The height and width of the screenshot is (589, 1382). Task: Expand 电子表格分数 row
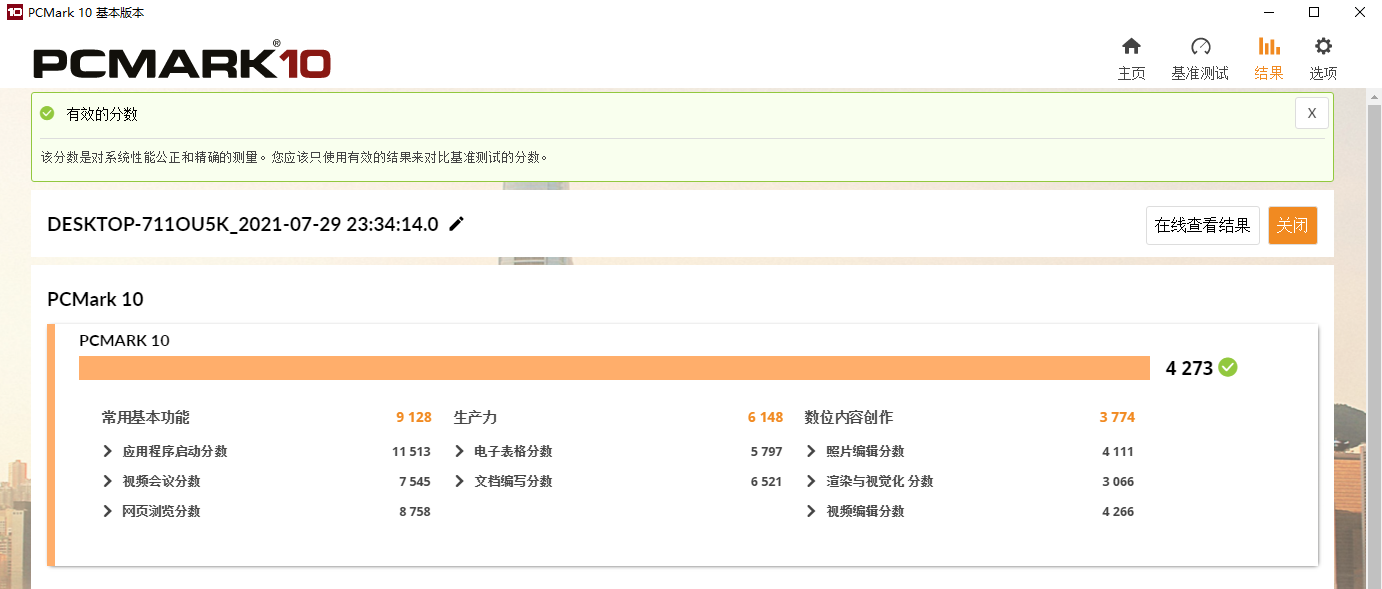[x=459, y=452]
